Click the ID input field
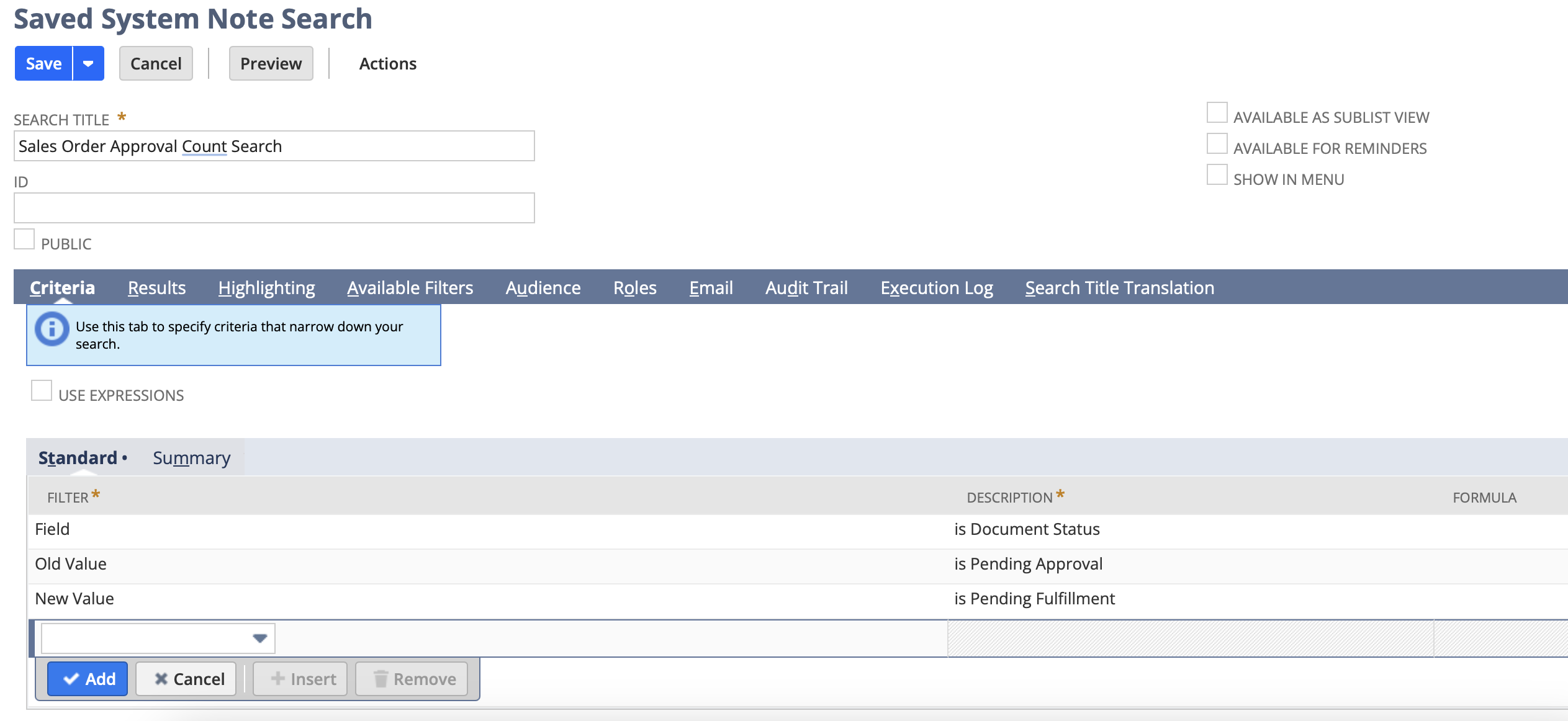Screen dimensions: 1568x721 tap(274, 208)
